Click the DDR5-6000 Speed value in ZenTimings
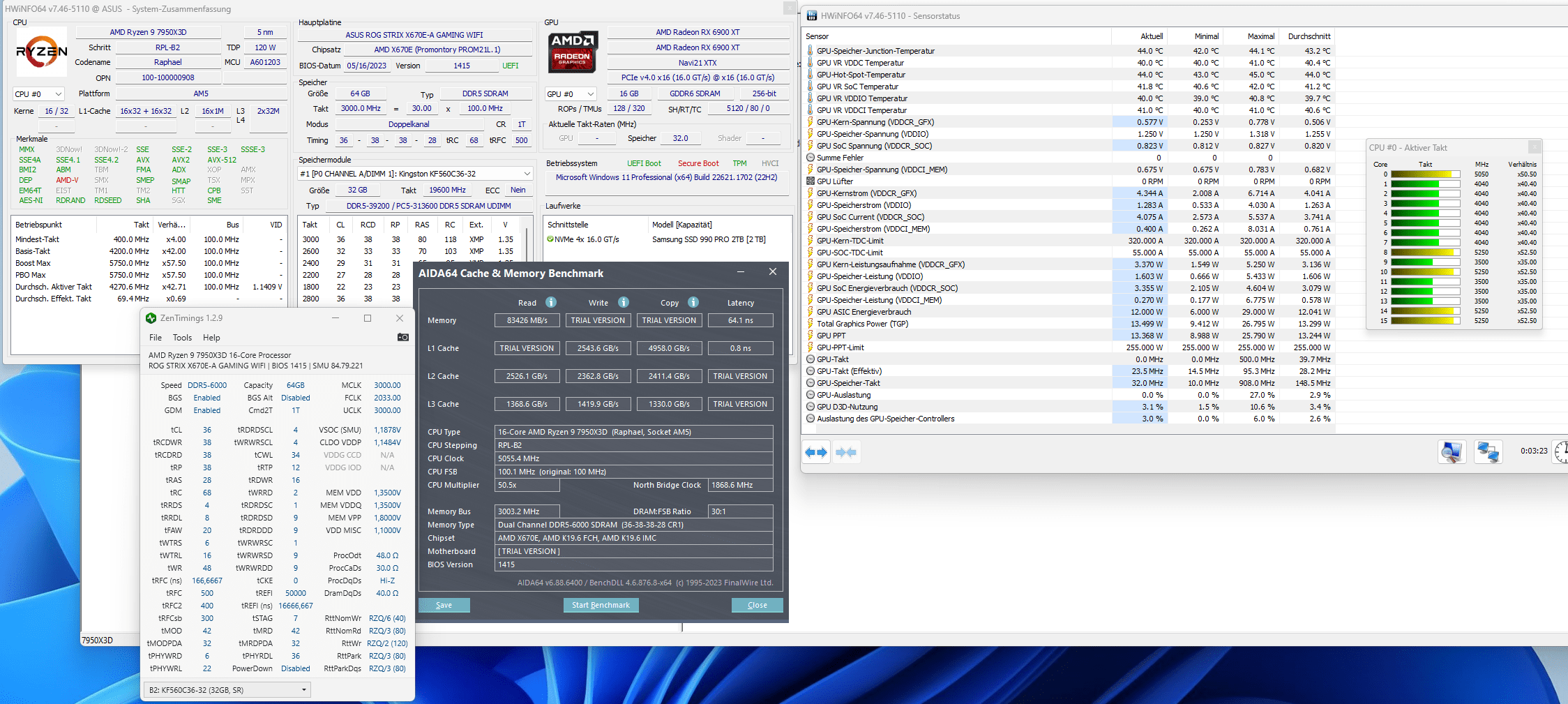The width and height of the screenshot is (1568, 704). 207,385
